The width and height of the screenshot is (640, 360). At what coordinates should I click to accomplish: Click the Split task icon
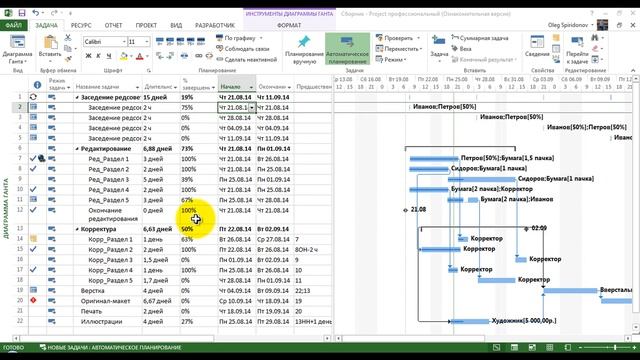click(x=184, y=56)
